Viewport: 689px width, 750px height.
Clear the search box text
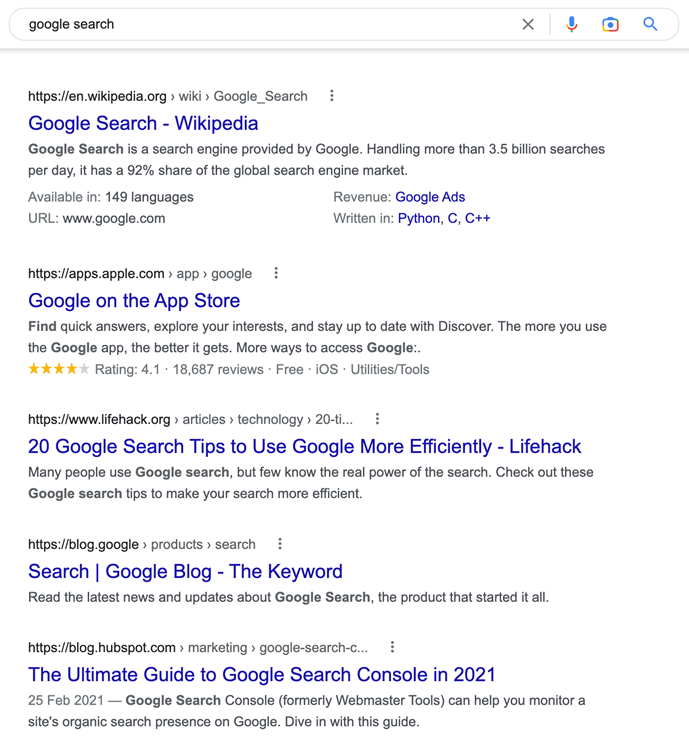(528, 24)
